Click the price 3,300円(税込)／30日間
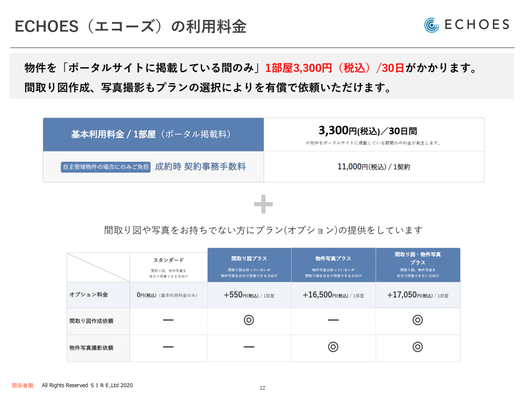 coord(368,131)
